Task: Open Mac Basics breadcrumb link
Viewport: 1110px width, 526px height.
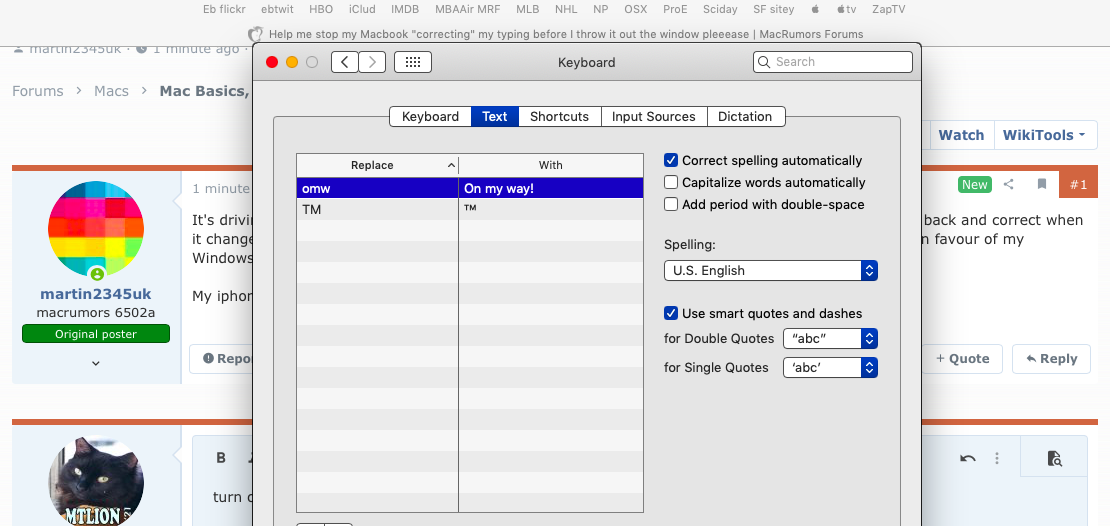Action: (205, 91)
